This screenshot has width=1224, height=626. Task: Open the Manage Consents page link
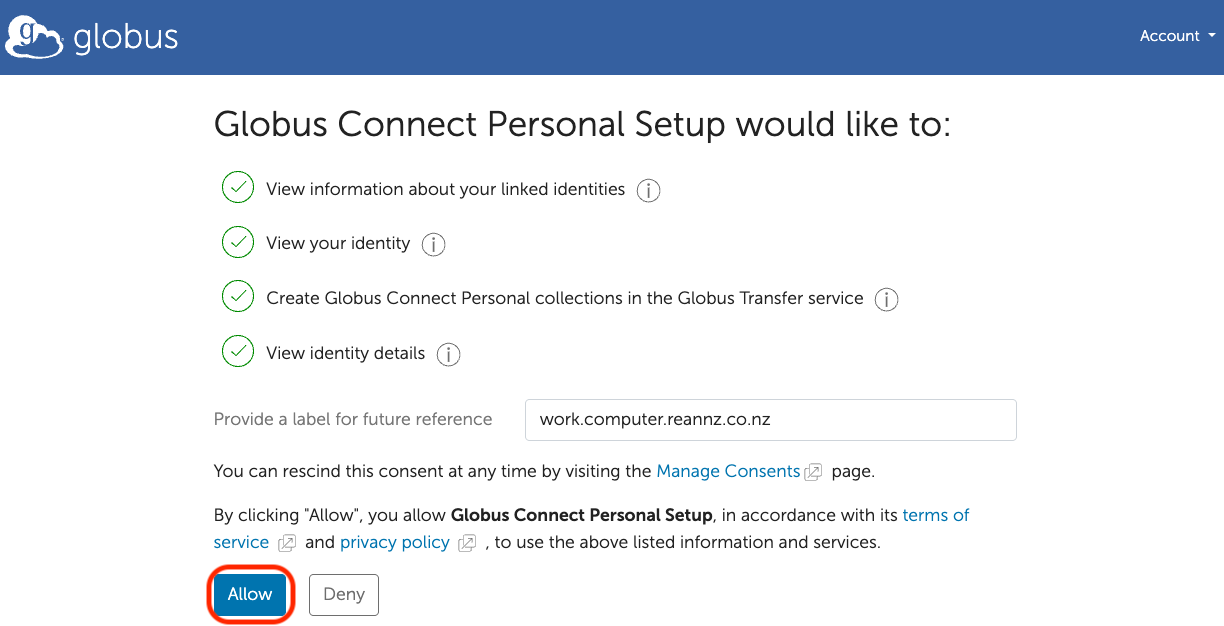coord(728,471)
